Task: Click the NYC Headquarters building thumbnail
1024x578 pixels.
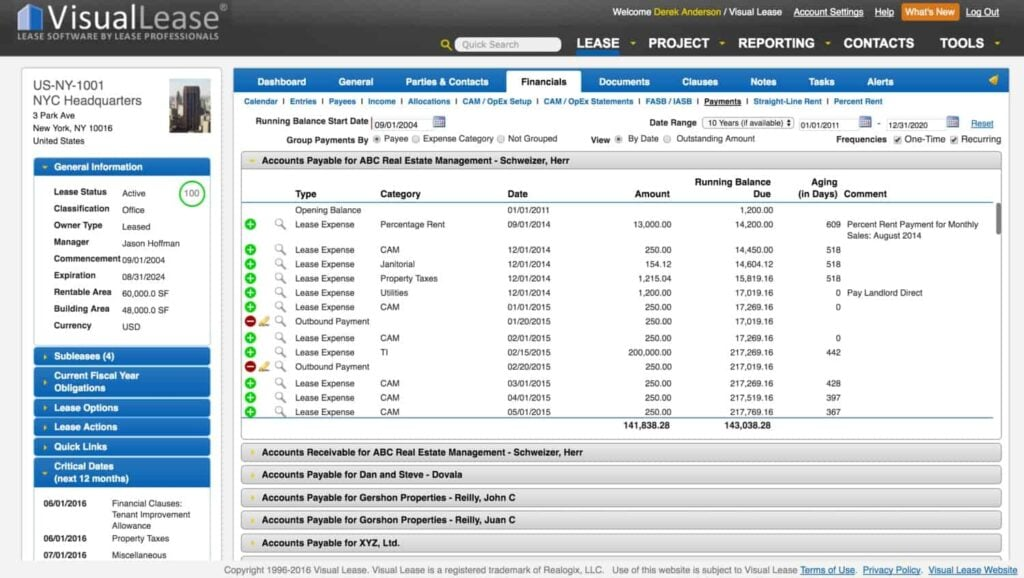Action: click(190, 106)
